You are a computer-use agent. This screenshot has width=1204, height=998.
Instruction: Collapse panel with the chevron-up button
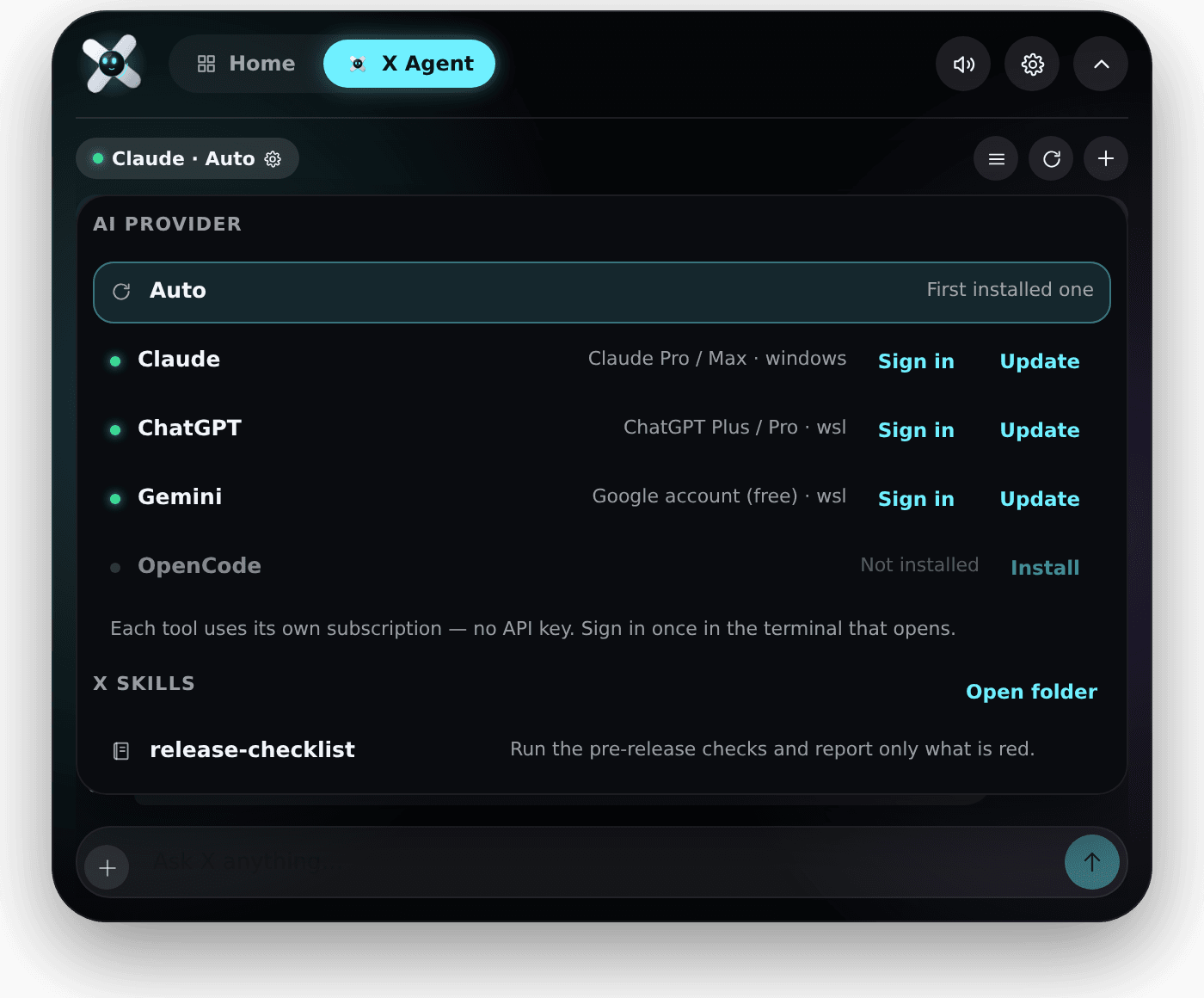[1101, 64]
